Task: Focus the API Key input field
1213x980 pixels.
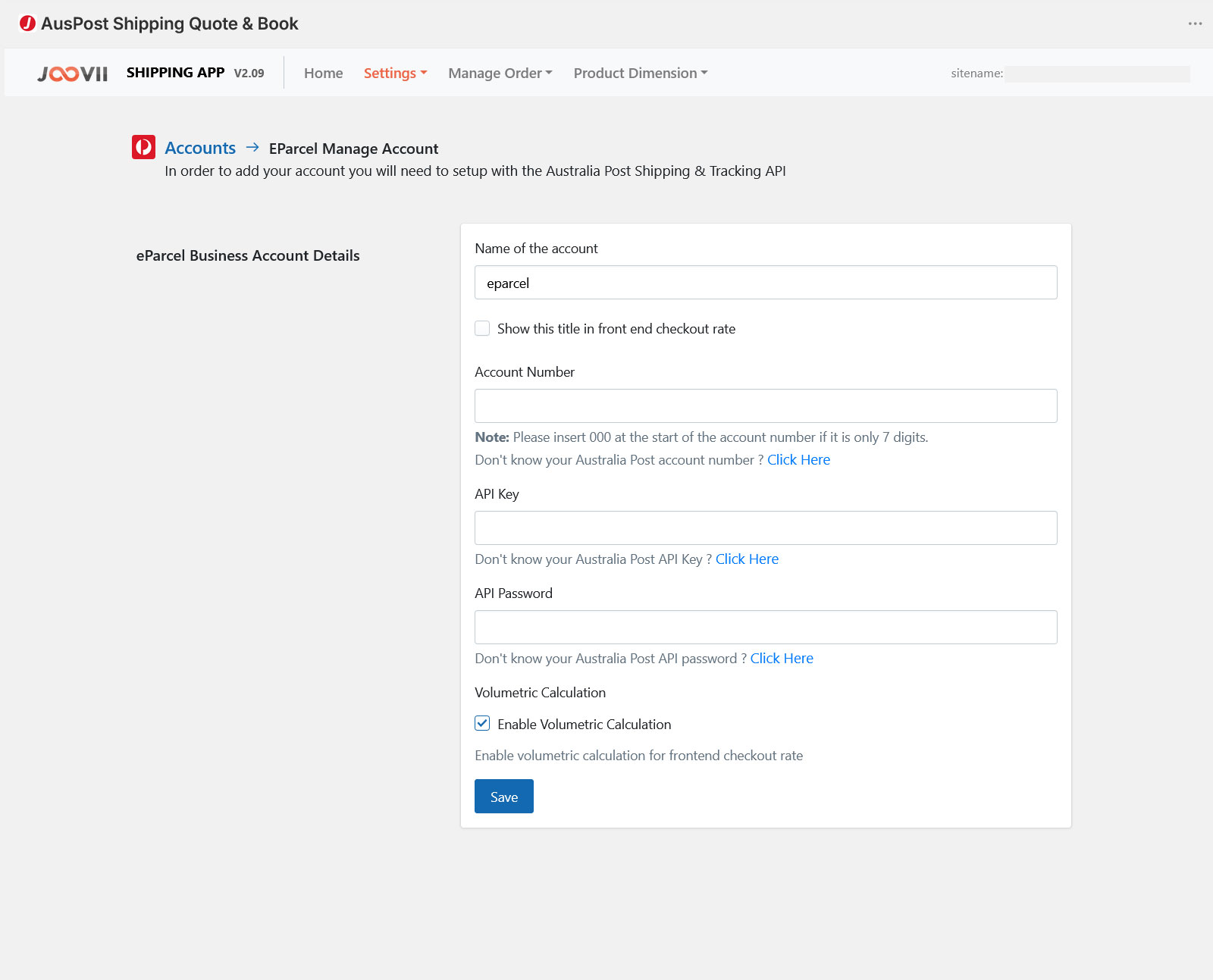Action: point(766,528)
